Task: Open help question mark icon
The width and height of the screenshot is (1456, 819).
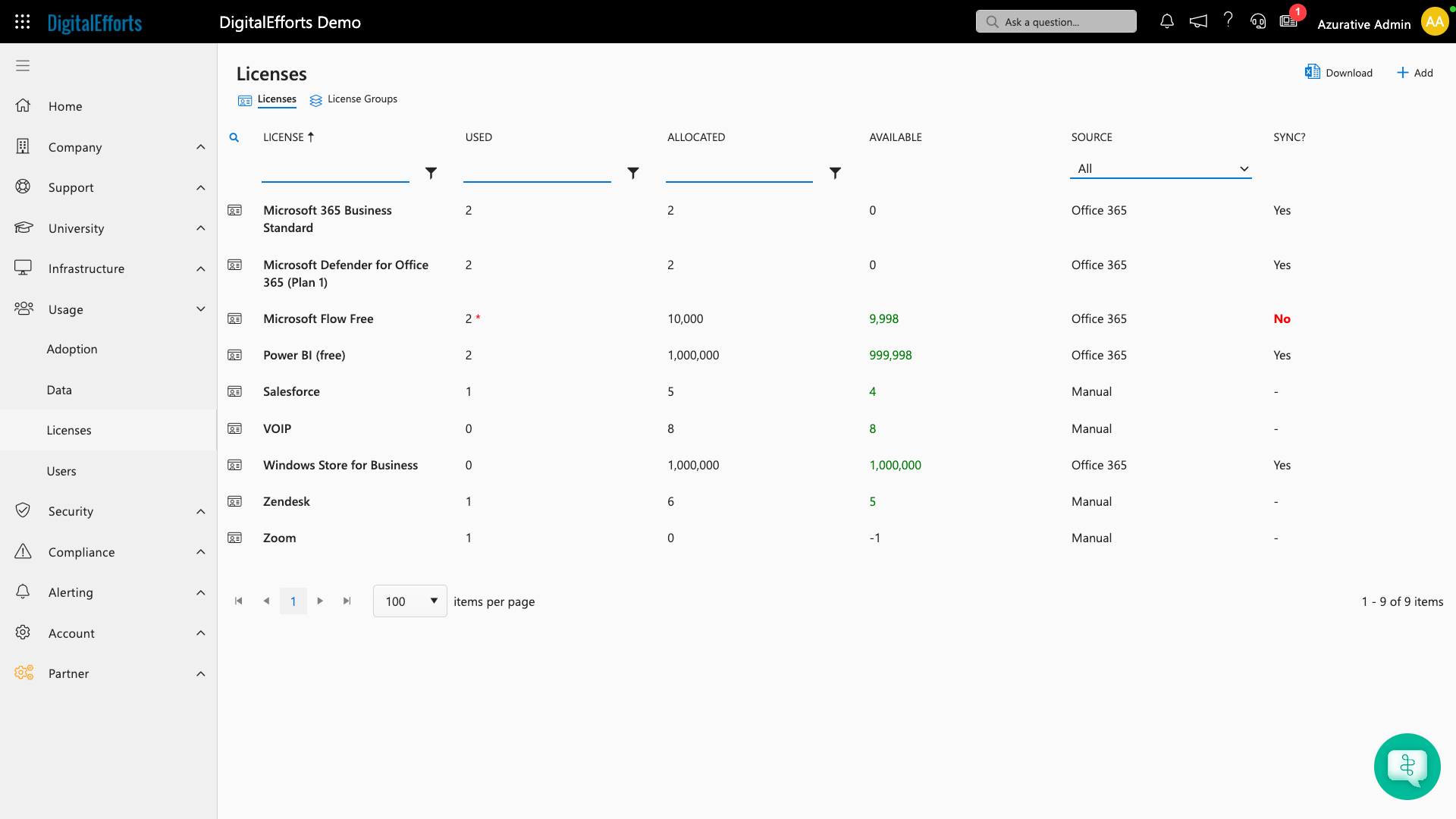Action: click(1228, 20)
